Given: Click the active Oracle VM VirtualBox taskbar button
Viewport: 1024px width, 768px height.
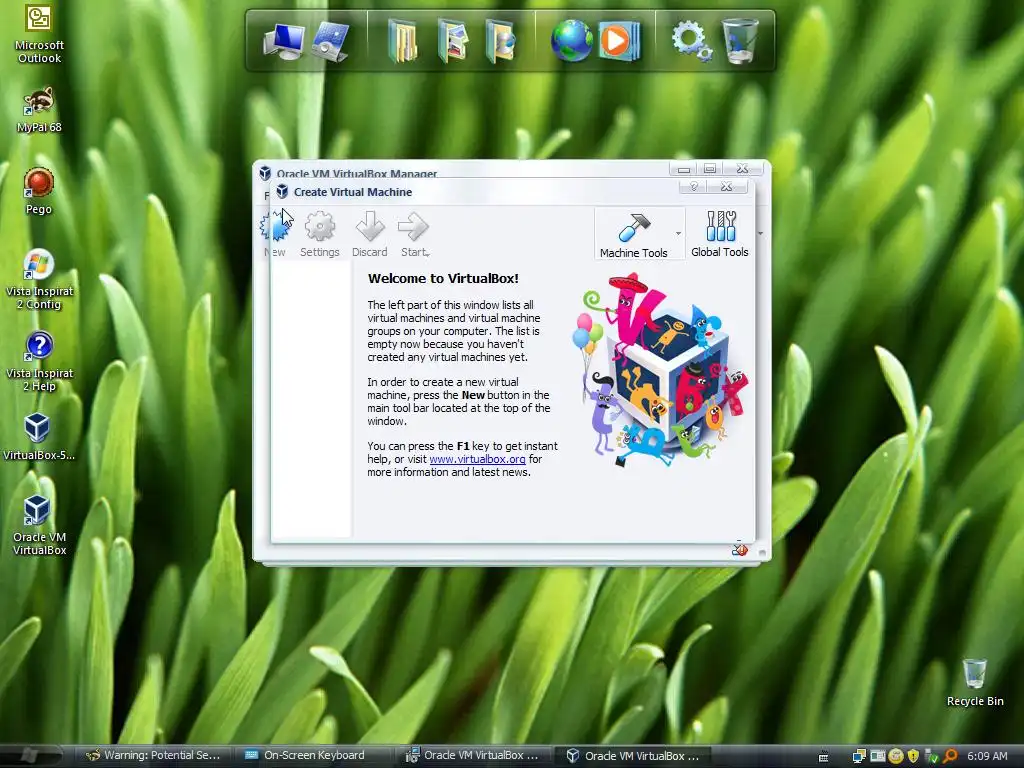Looking at the screenshot, I should pyautogui.click(x=635, y=756).
